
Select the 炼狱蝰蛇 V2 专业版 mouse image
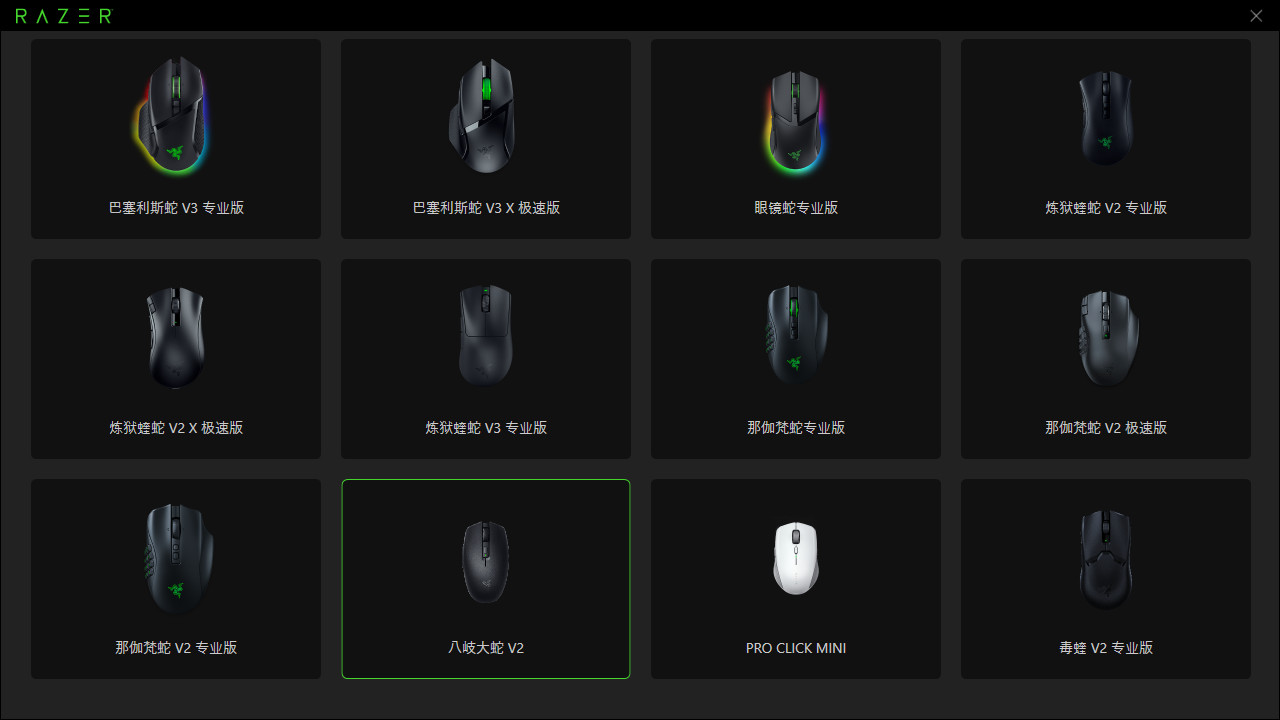[1105, 117]
